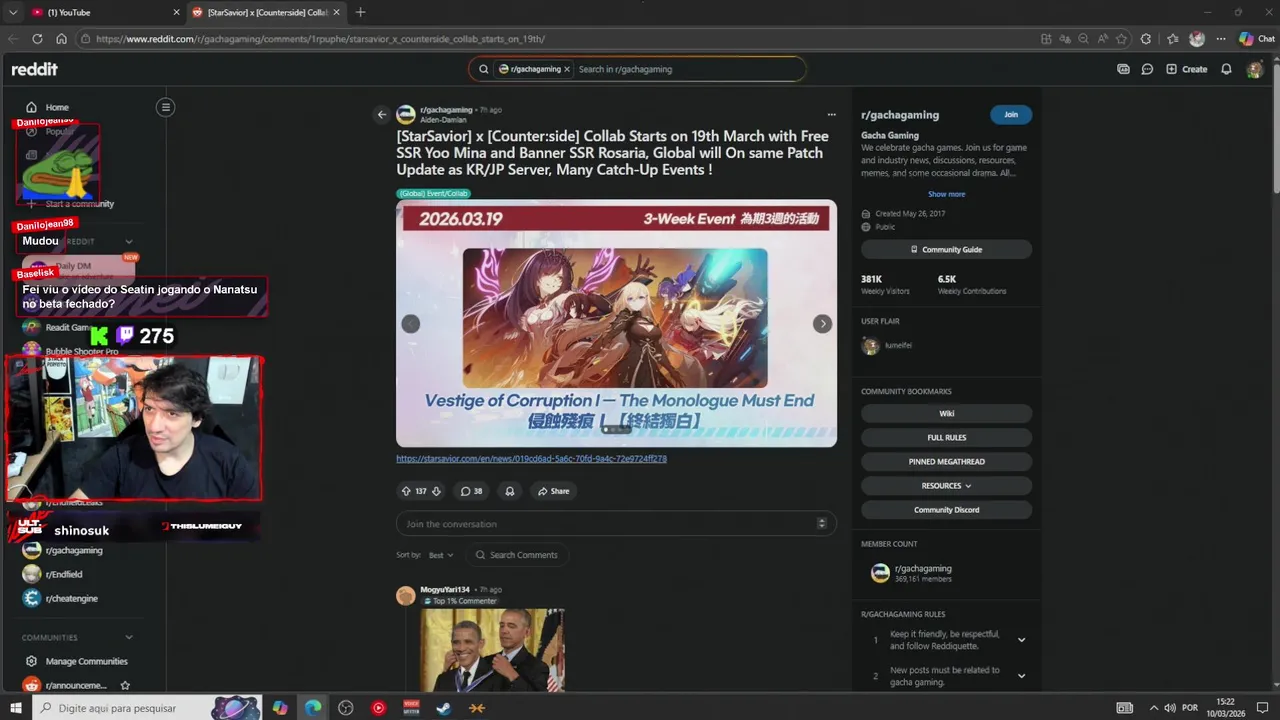Collapse the sidebar with the hamburger button
Viewport: 1280px width, 720px height.
(166, 107)
